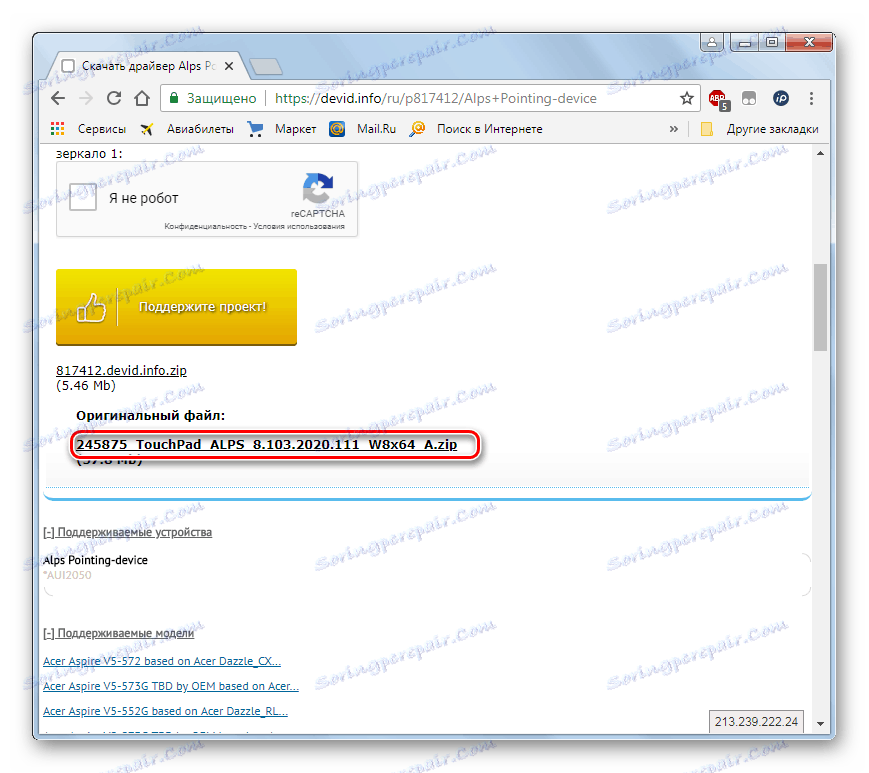Click the scroll up arrow
869x773 pixels.
pyautogui.click(x=820, y=153)
